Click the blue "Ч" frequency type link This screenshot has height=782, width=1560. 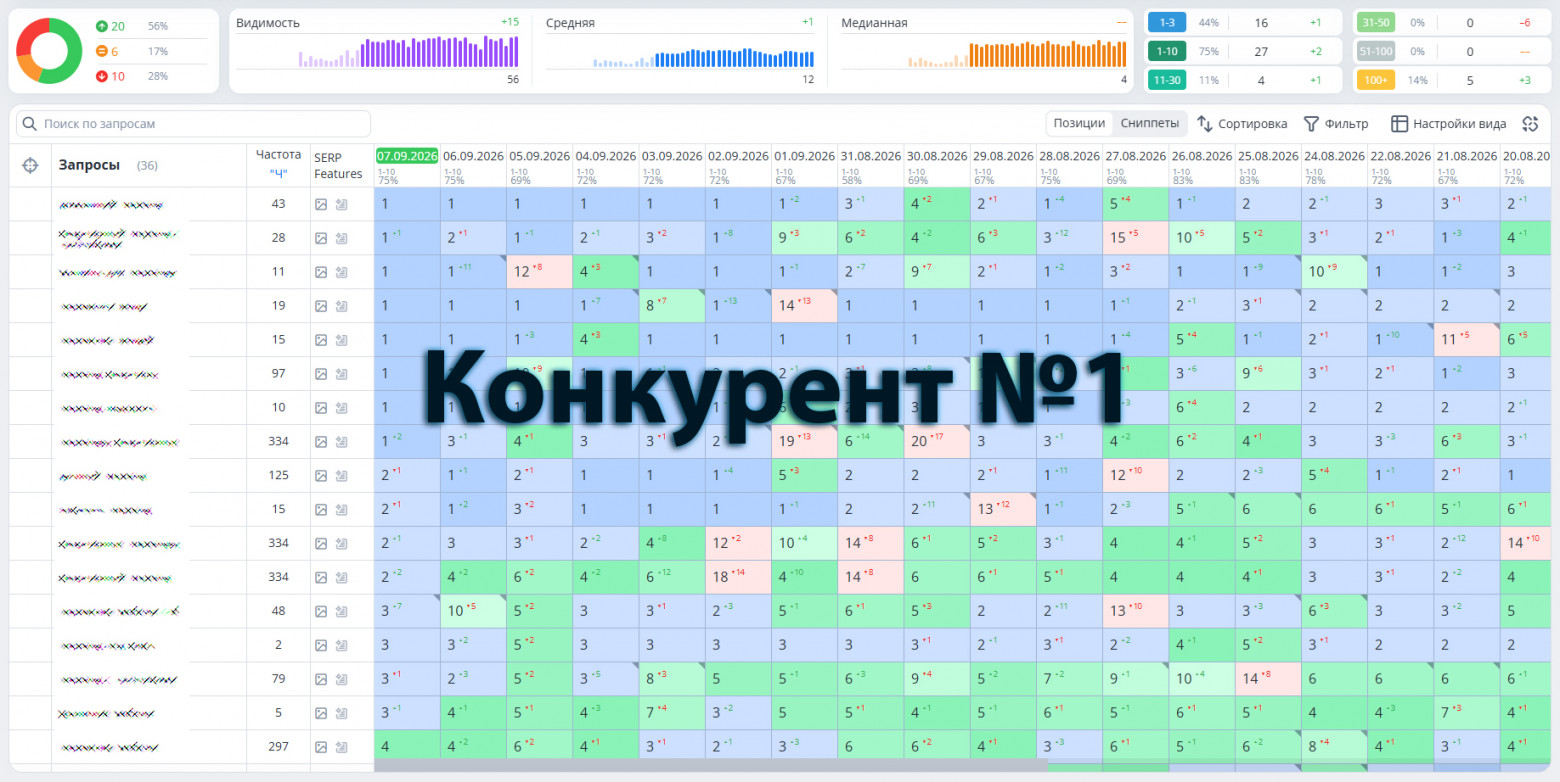pyautogui.click(x=278, y=173)
